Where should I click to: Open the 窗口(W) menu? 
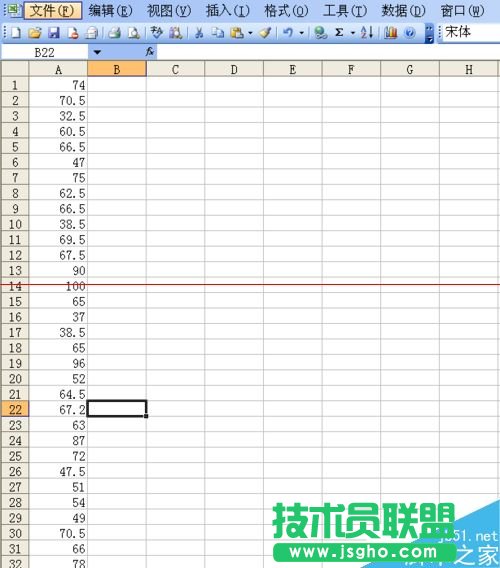coord(462,11)
